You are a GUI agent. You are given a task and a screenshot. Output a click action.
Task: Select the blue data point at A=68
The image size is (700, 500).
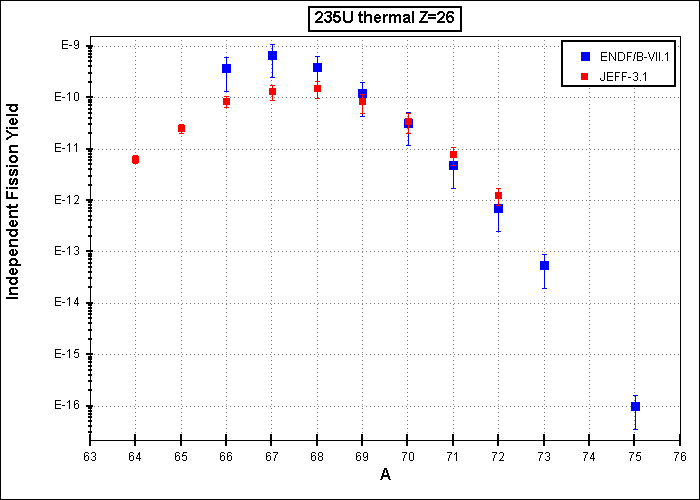point(317,67)
